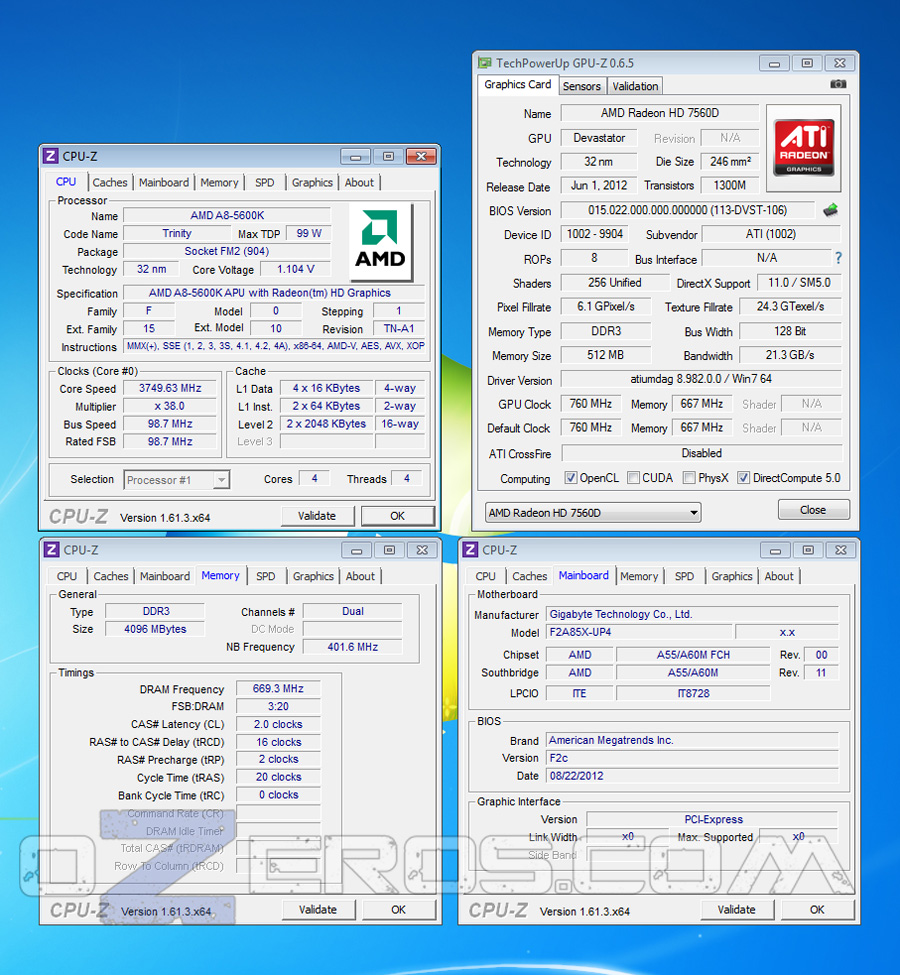900x975 pixels.
Task: Click the Code Name value Trinity
Action: (177, 233)
